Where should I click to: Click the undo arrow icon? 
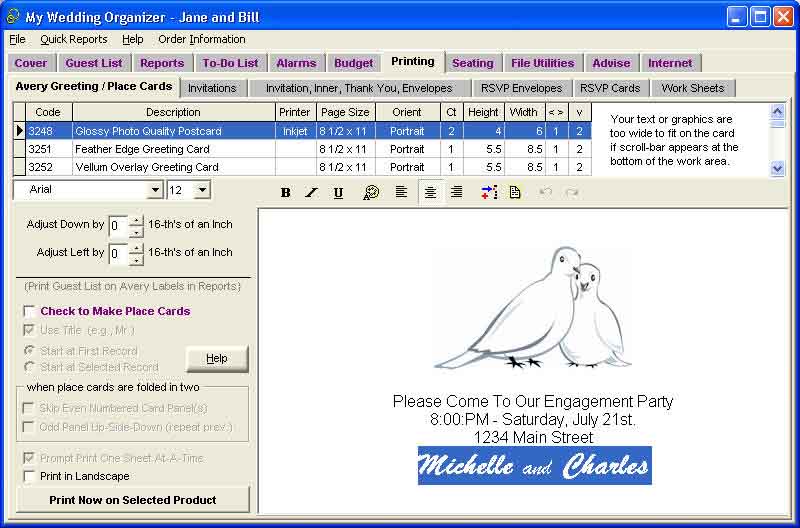pos(545,192)
